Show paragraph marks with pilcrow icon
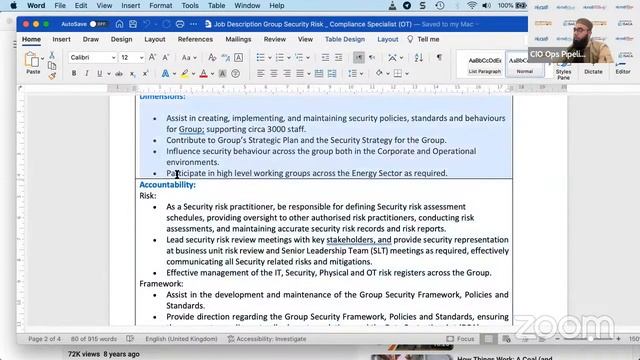 [x=439, y=58]
